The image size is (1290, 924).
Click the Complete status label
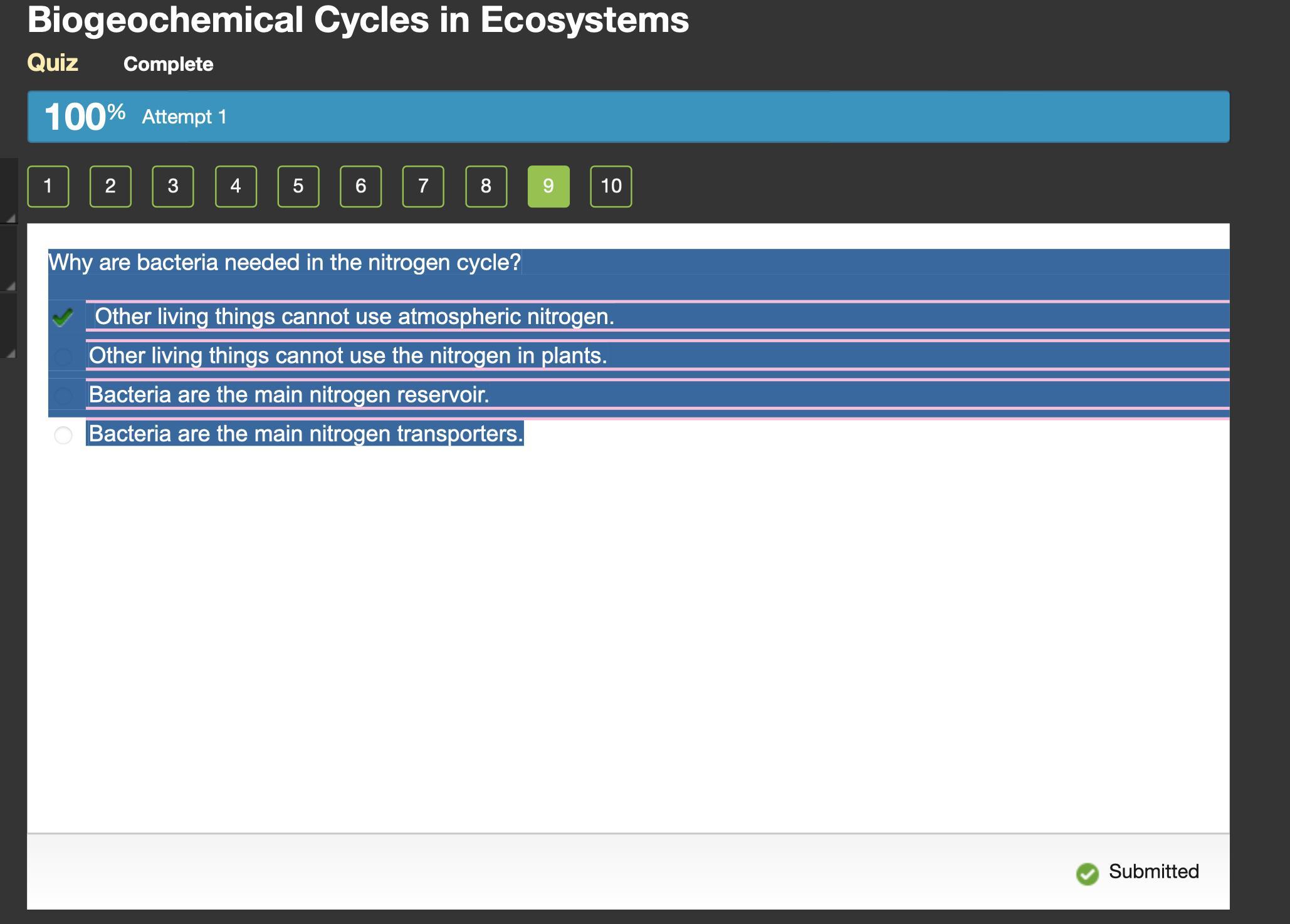click(168, 64)
